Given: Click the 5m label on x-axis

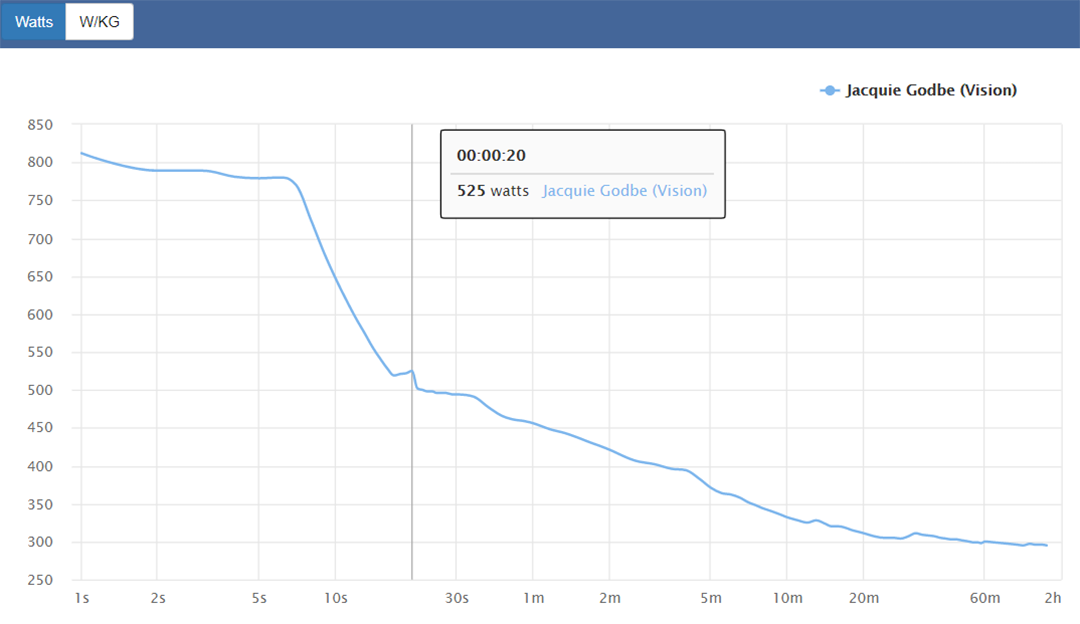Looking at the screenshot, I should 711,598.
